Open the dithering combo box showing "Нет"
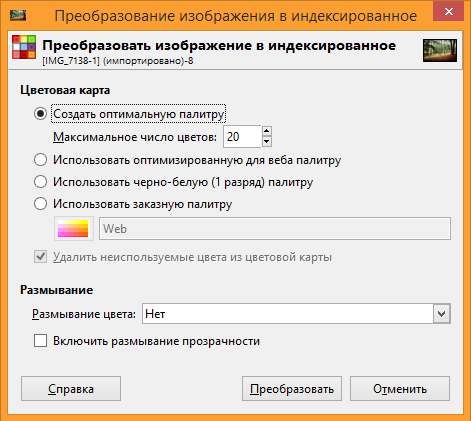Viewport: 471px width, 421px height. [296, 313]
